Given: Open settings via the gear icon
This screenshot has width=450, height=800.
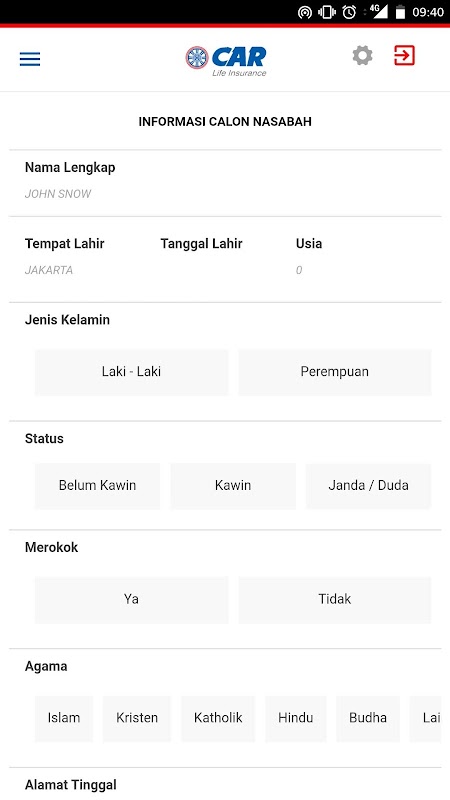Looking at the screenshot, I should point(362,55).
